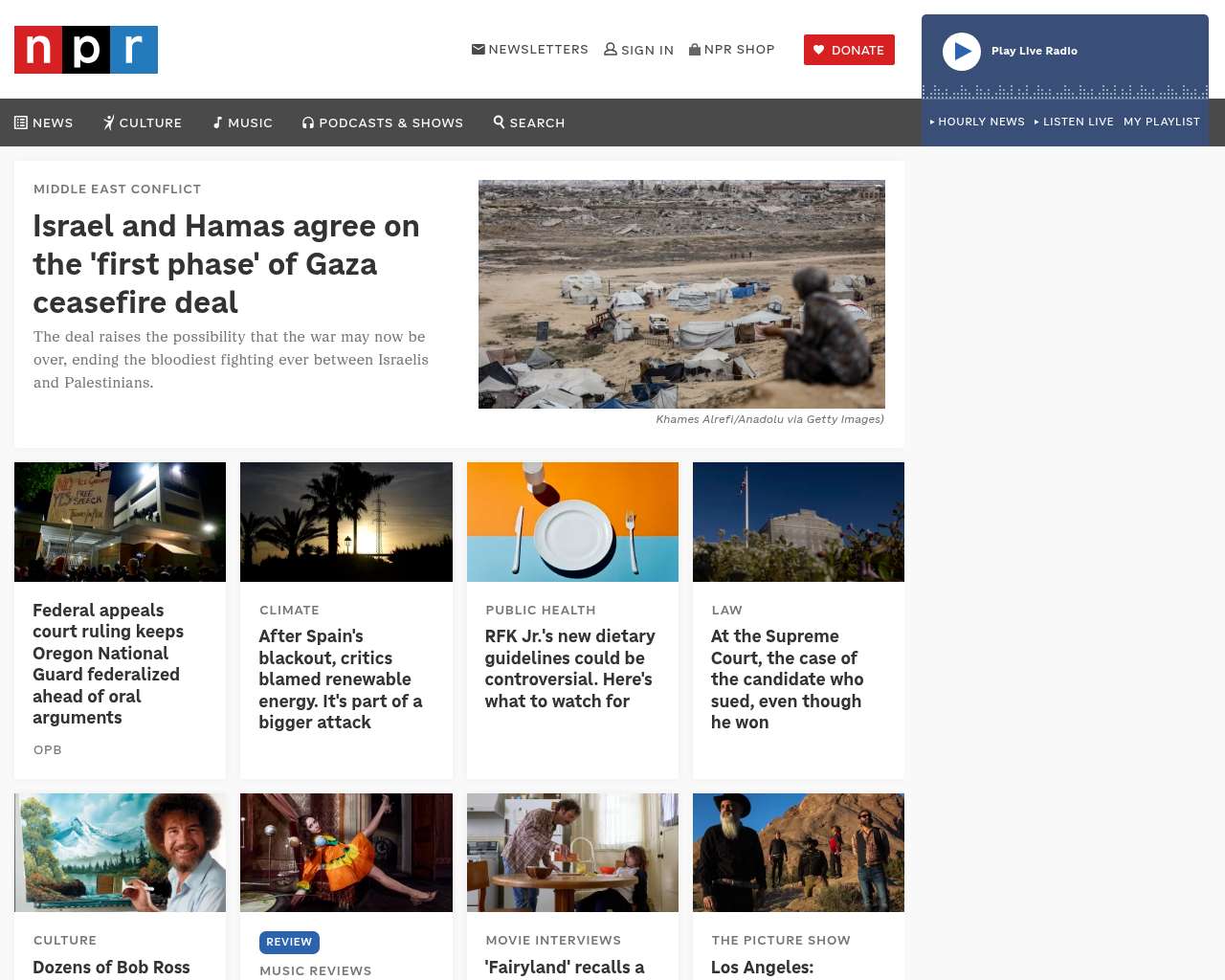Click the Khames Alrefi photo credit
The height and width of the screenshot is (980, 1225).
(x=770, y=419)
